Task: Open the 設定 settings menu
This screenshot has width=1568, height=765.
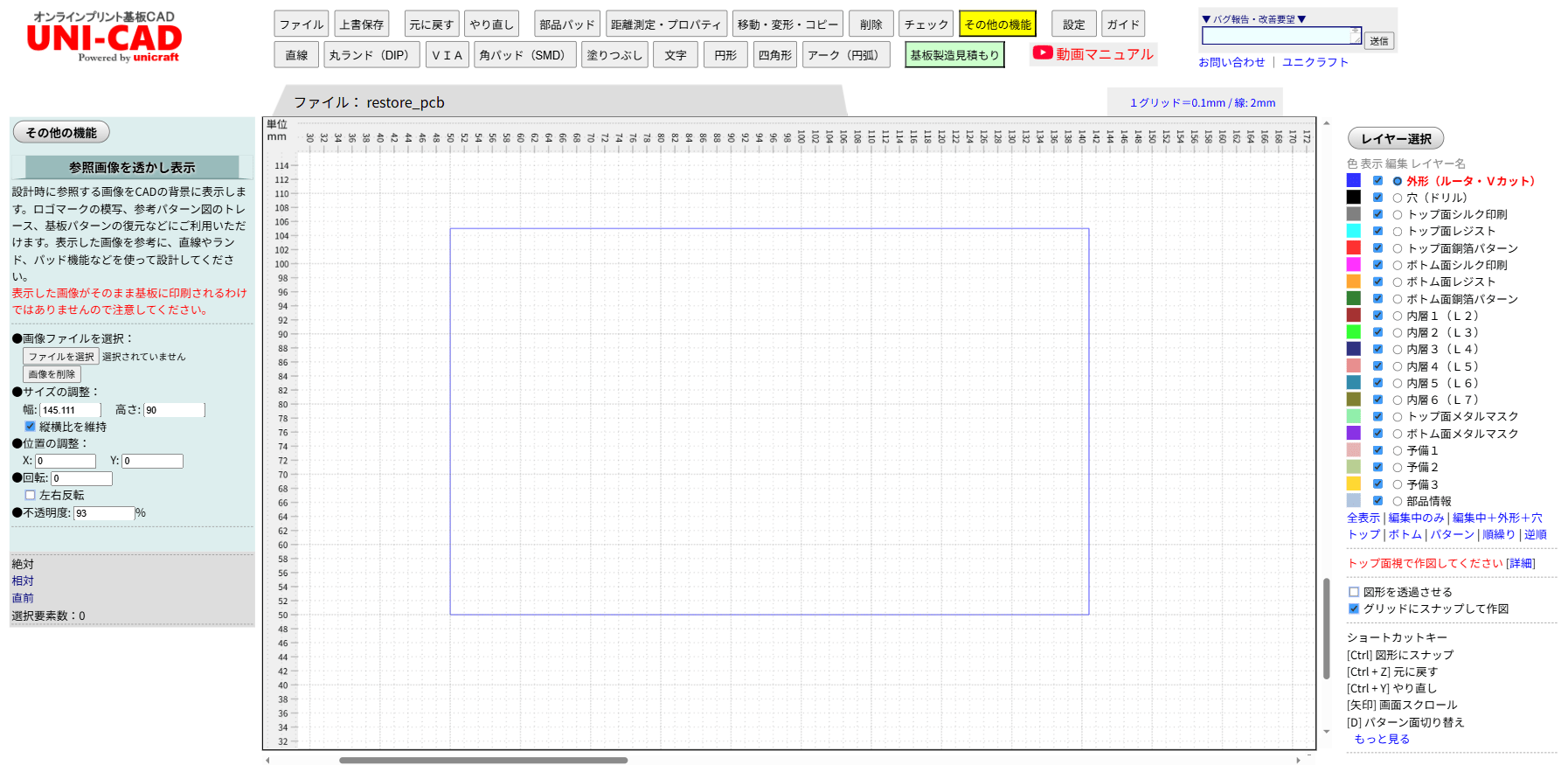Action: [1073, 24]
